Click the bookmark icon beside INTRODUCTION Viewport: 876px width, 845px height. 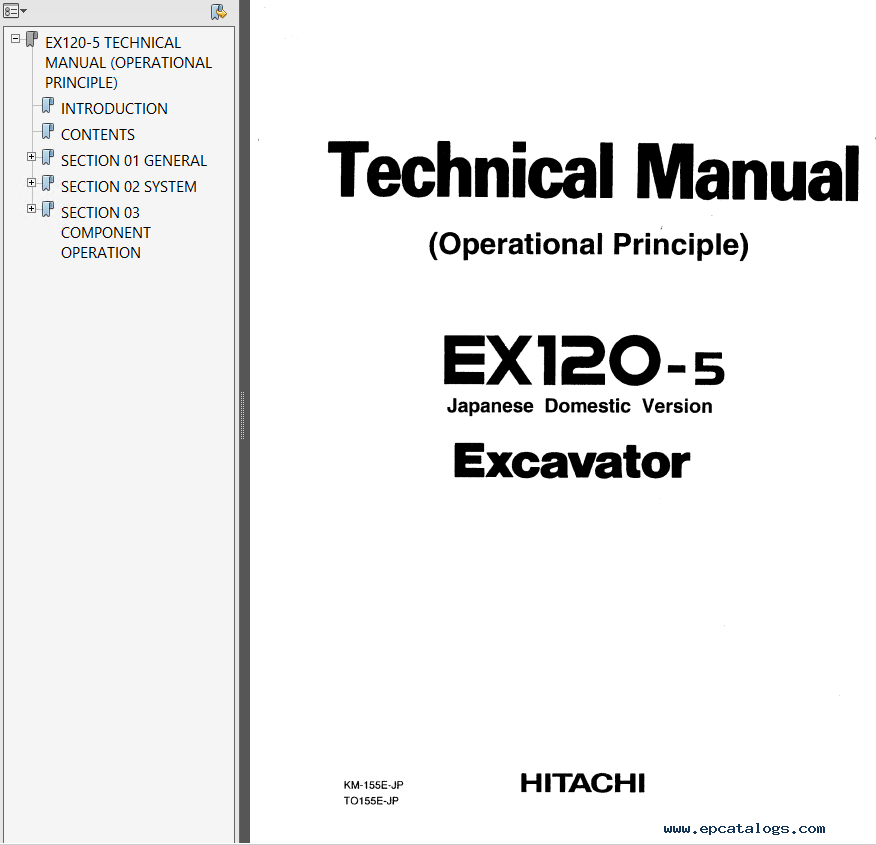coord(48,105)
